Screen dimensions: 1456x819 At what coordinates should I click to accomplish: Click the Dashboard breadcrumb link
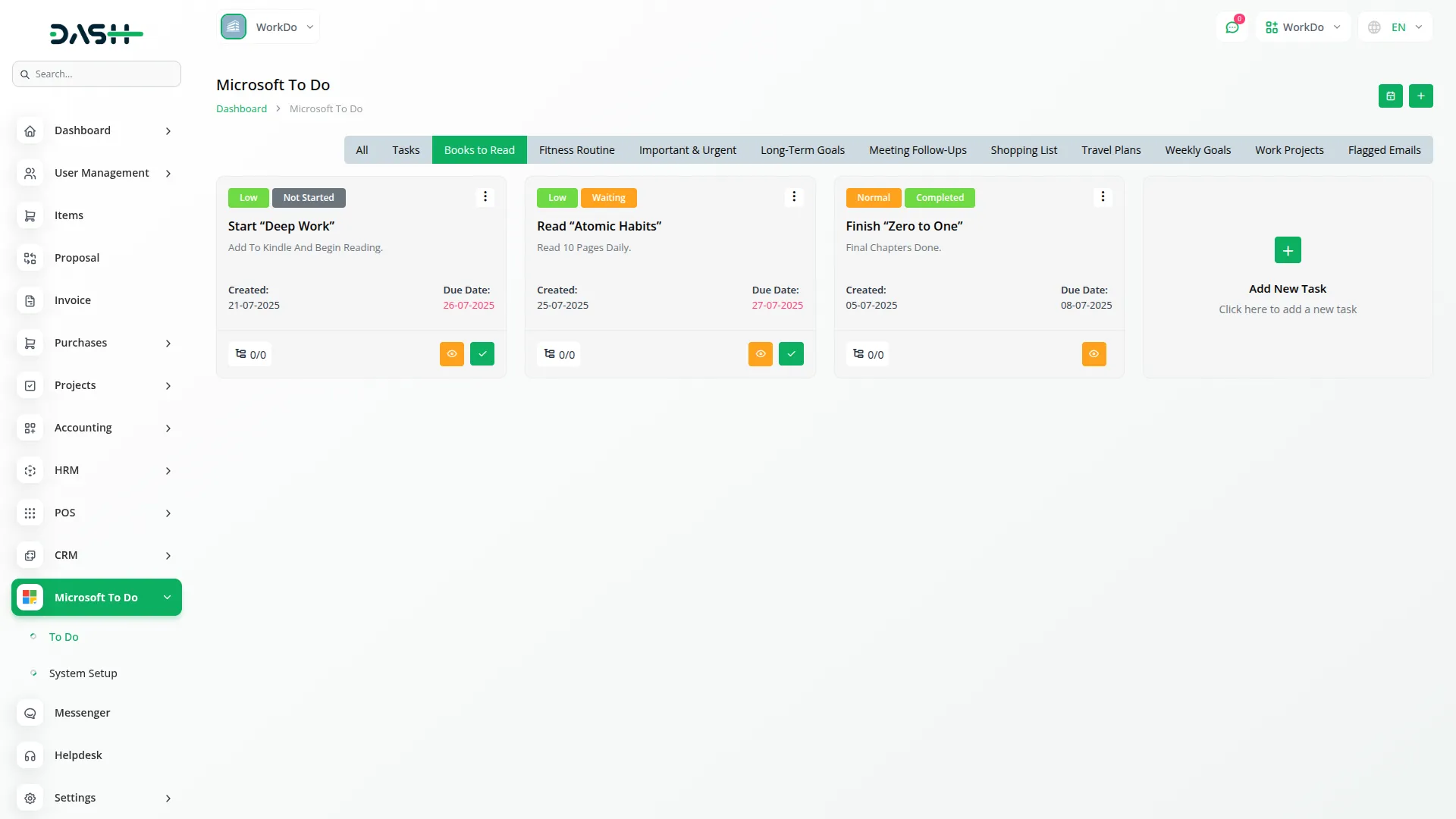[241, 109]
